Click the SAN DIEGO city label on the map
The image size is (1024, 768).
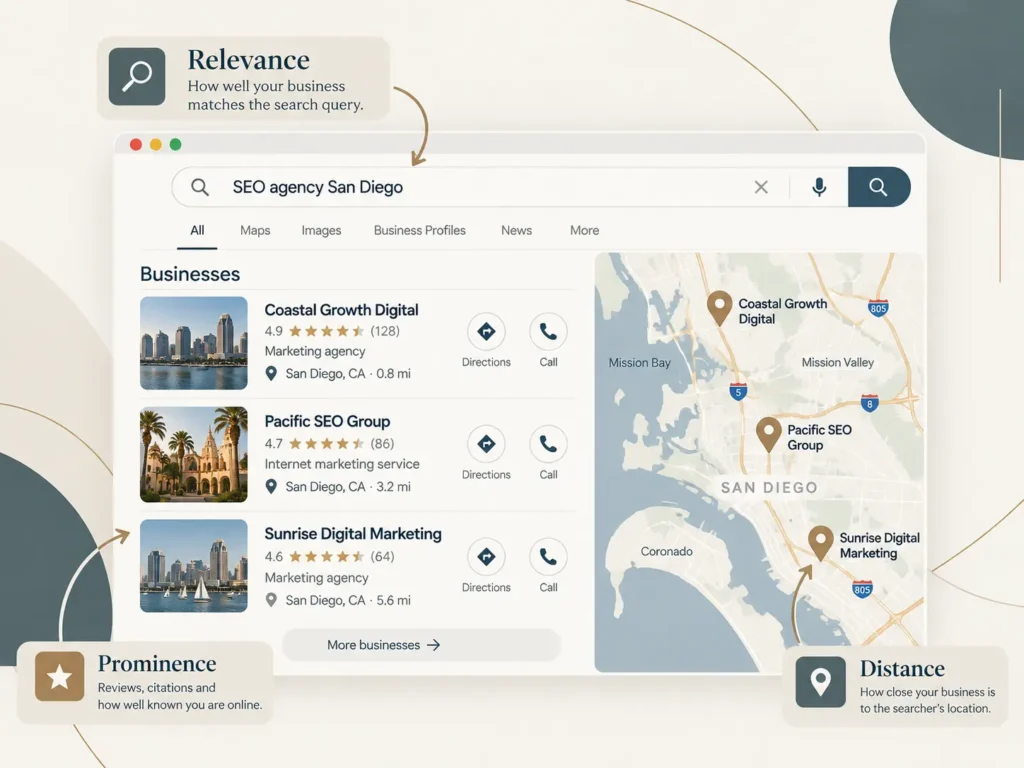[x=769, y=488]
